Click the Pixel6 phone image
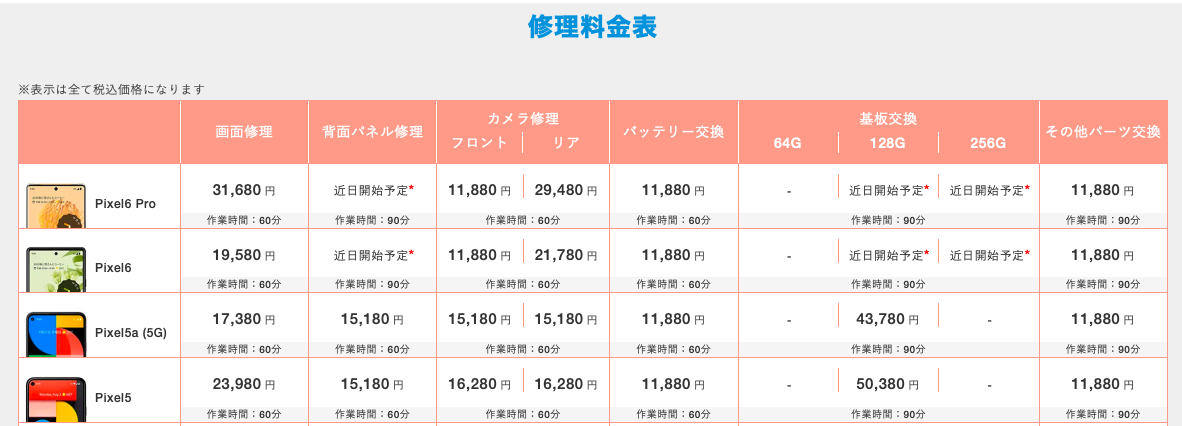Image resolution: width=1182 pixels, height=426 pixels. point(56,268)
